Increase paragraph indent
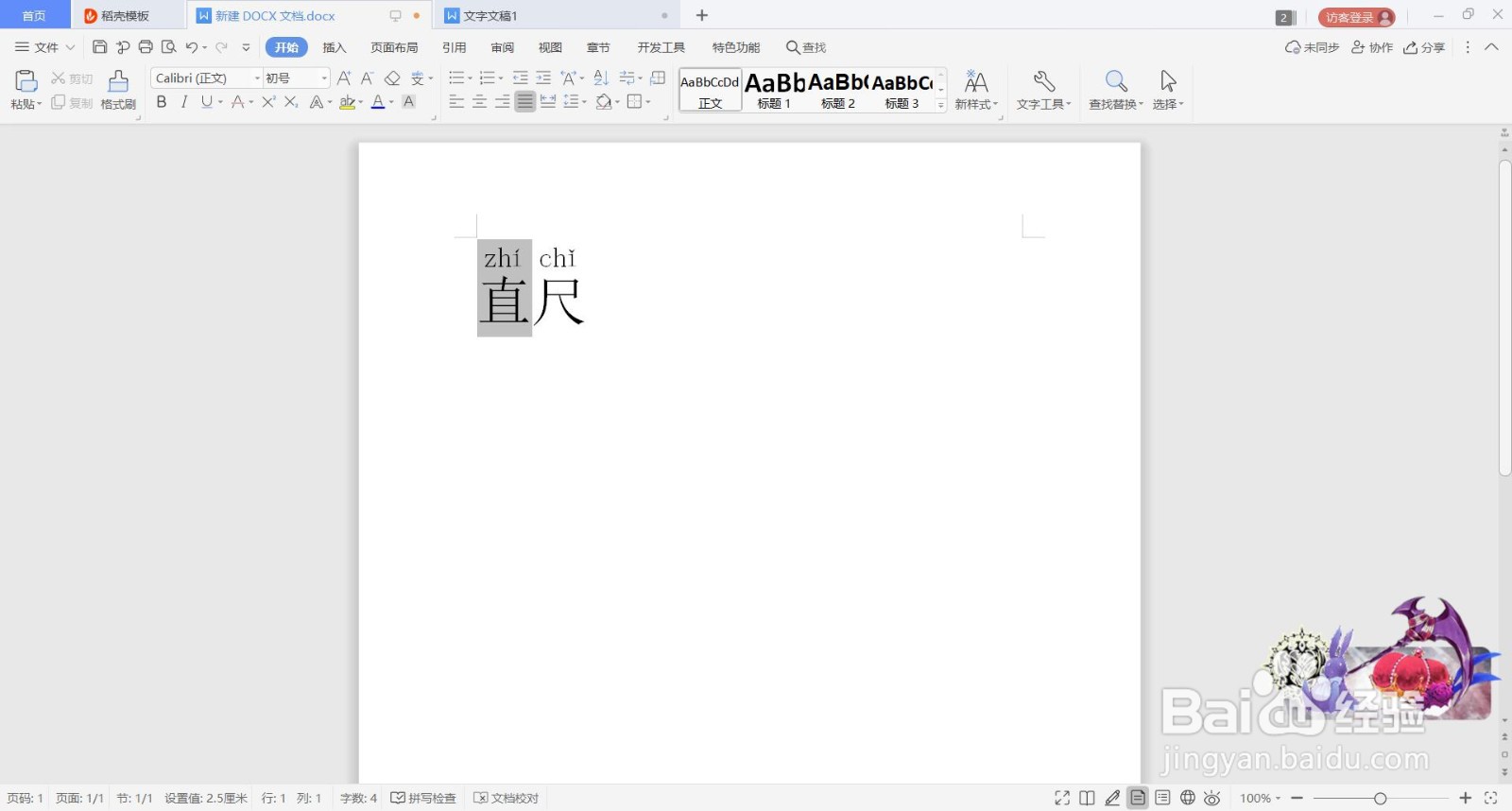This screenshot has height=811, width=1512. tap(543, 78)
